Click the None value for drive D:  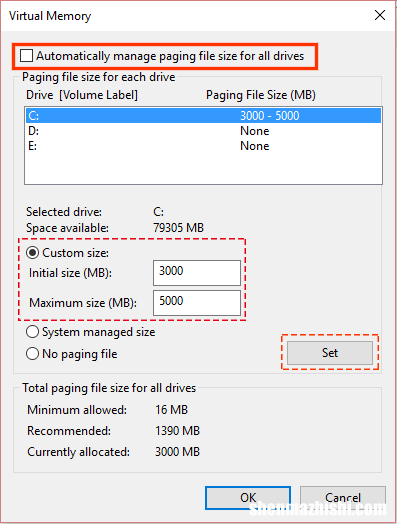tap(255, 131)
